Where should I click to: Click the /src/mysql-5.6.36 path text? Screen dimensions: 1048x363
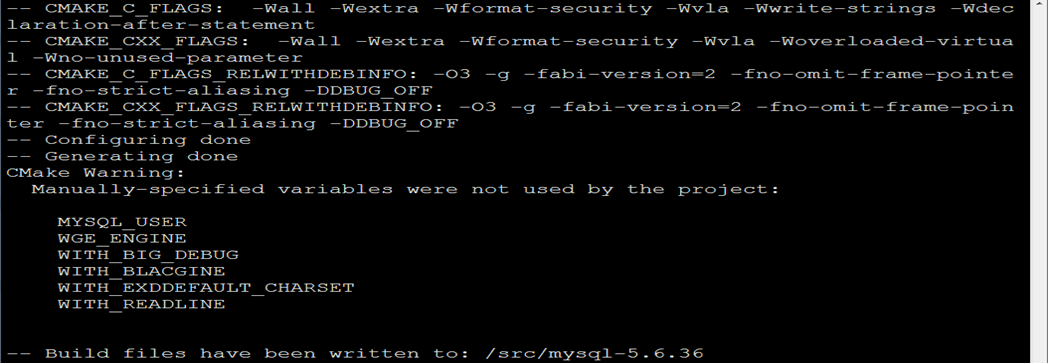pos(594,353)
